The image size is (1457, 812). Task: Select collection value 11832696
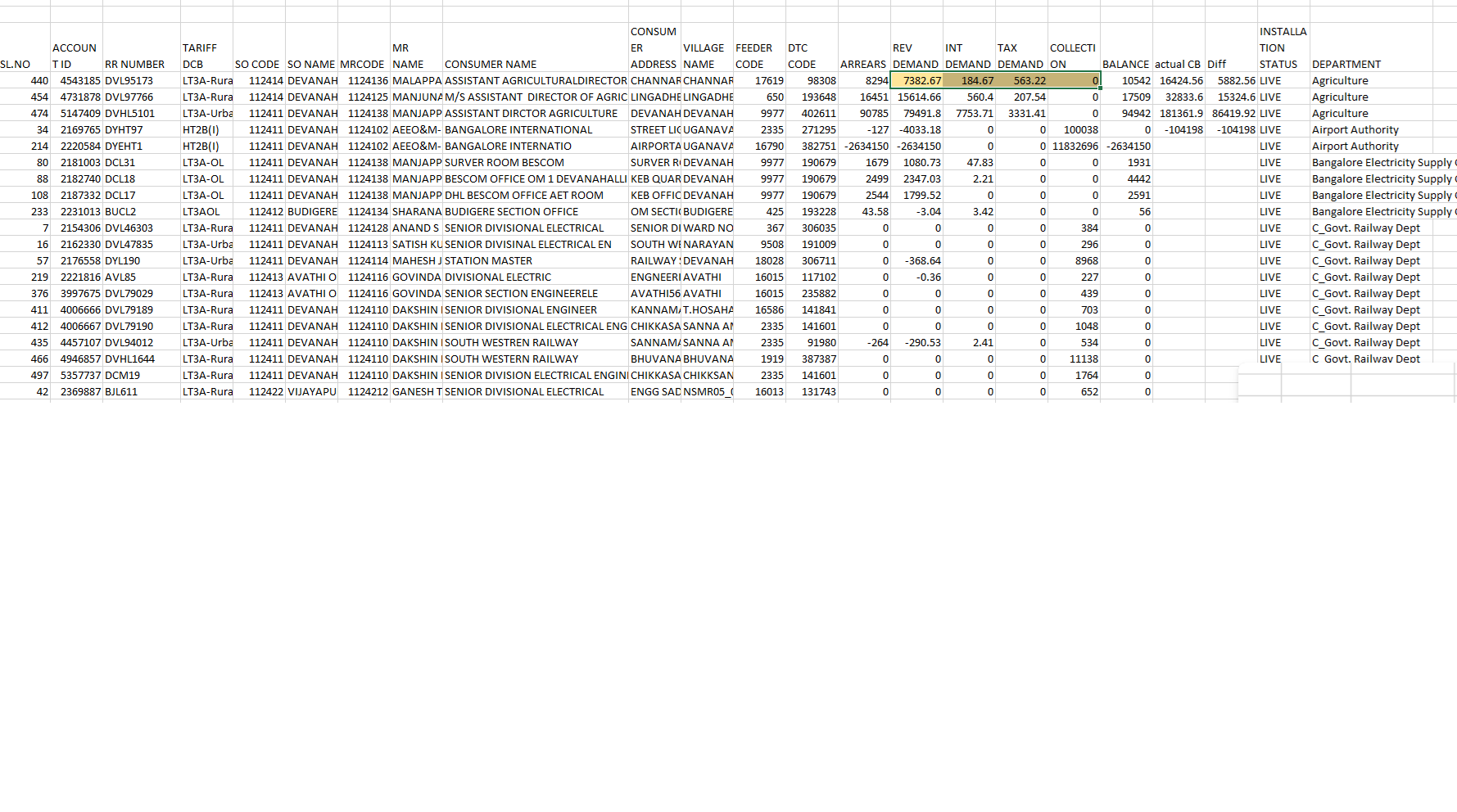tap(1074, 146)
